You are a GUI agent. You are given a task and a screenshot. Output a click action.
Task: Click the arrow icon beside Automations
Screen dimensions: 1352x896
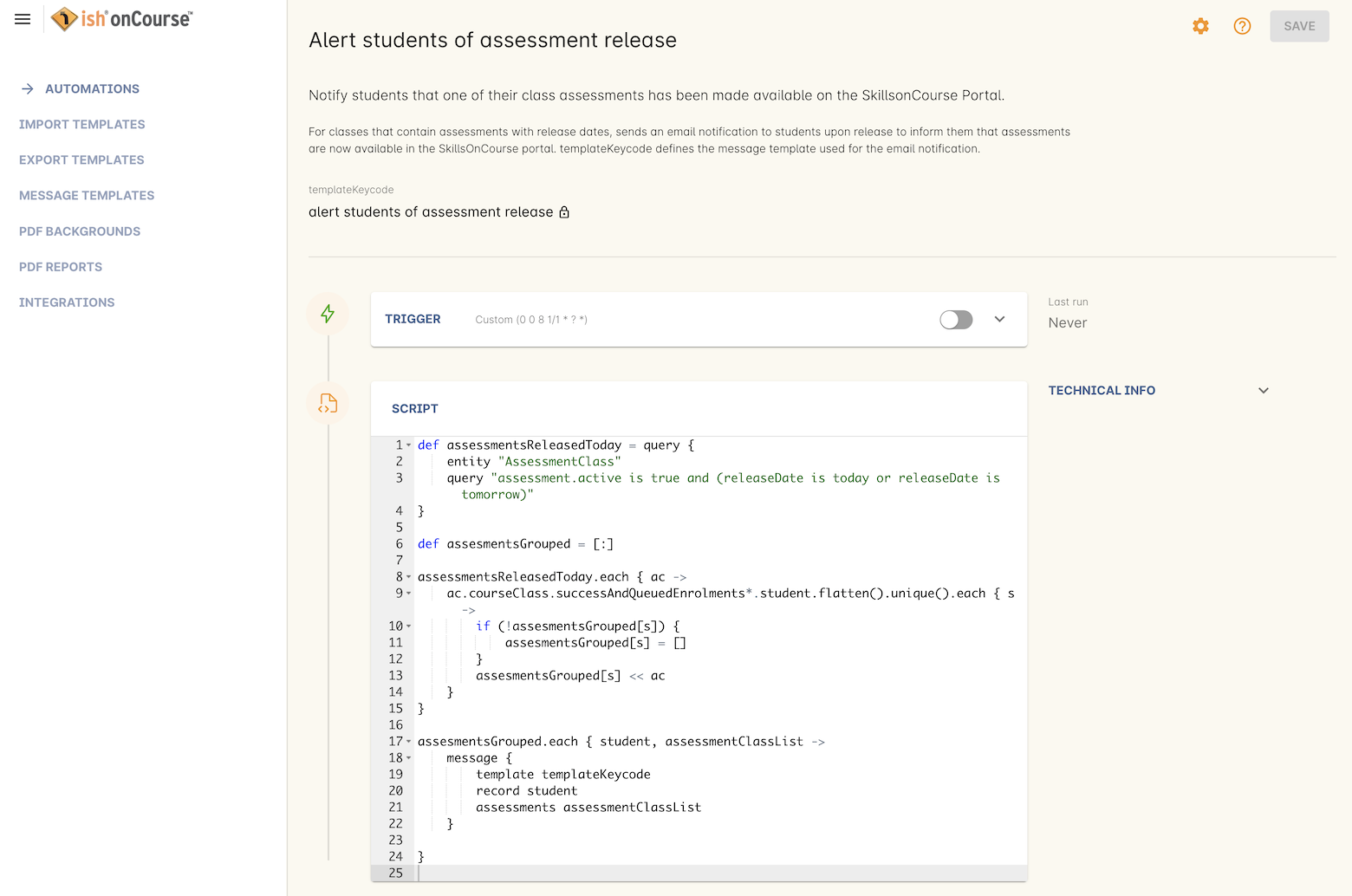click(x=28, y=89)
